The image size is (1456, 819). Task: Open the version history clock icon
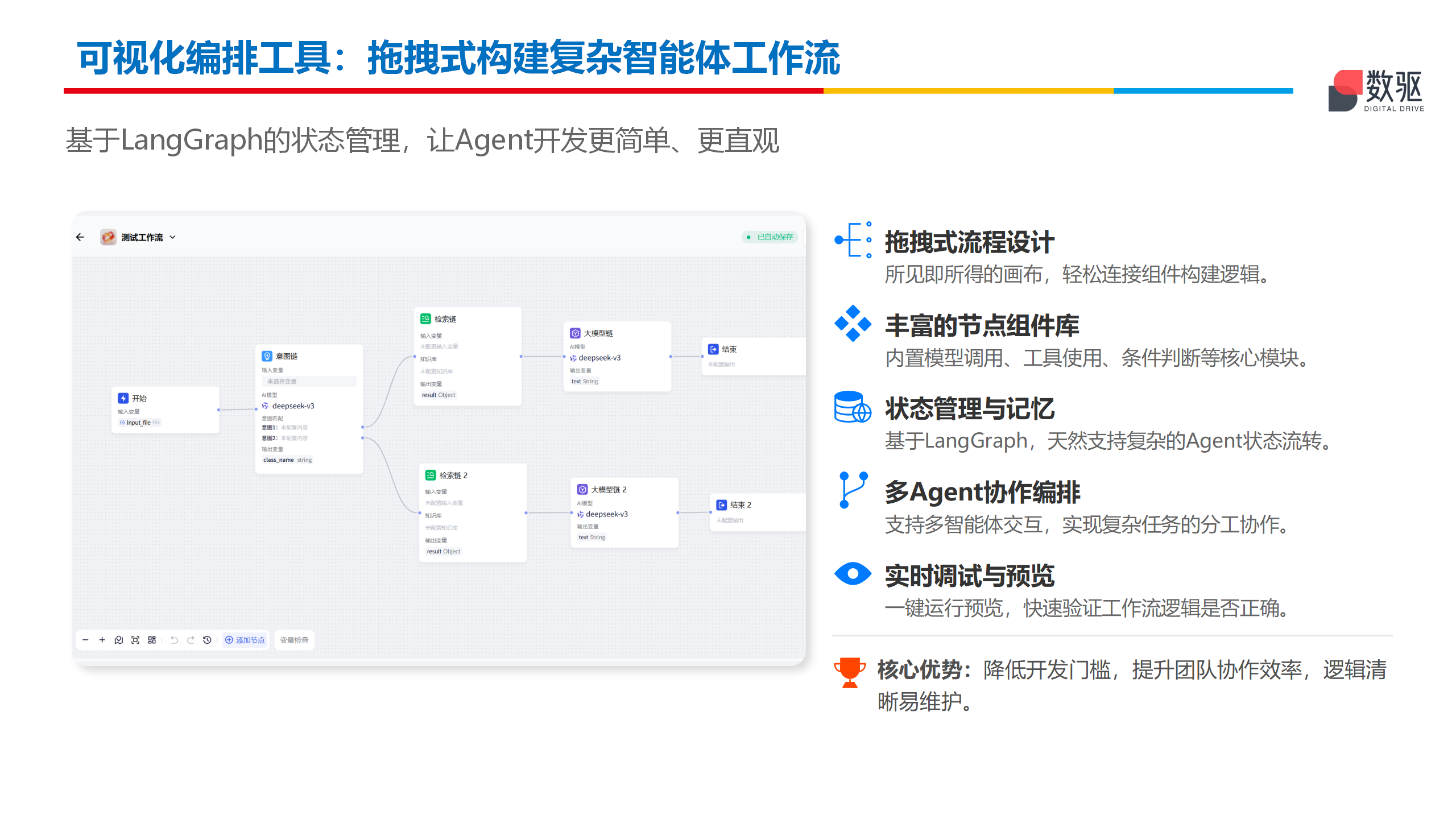tap(207, 640)
